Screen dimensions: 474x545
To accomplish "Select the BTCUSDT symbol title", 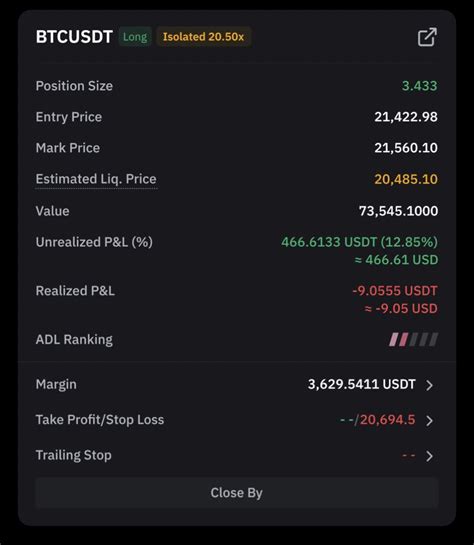I will click(74, 37).
